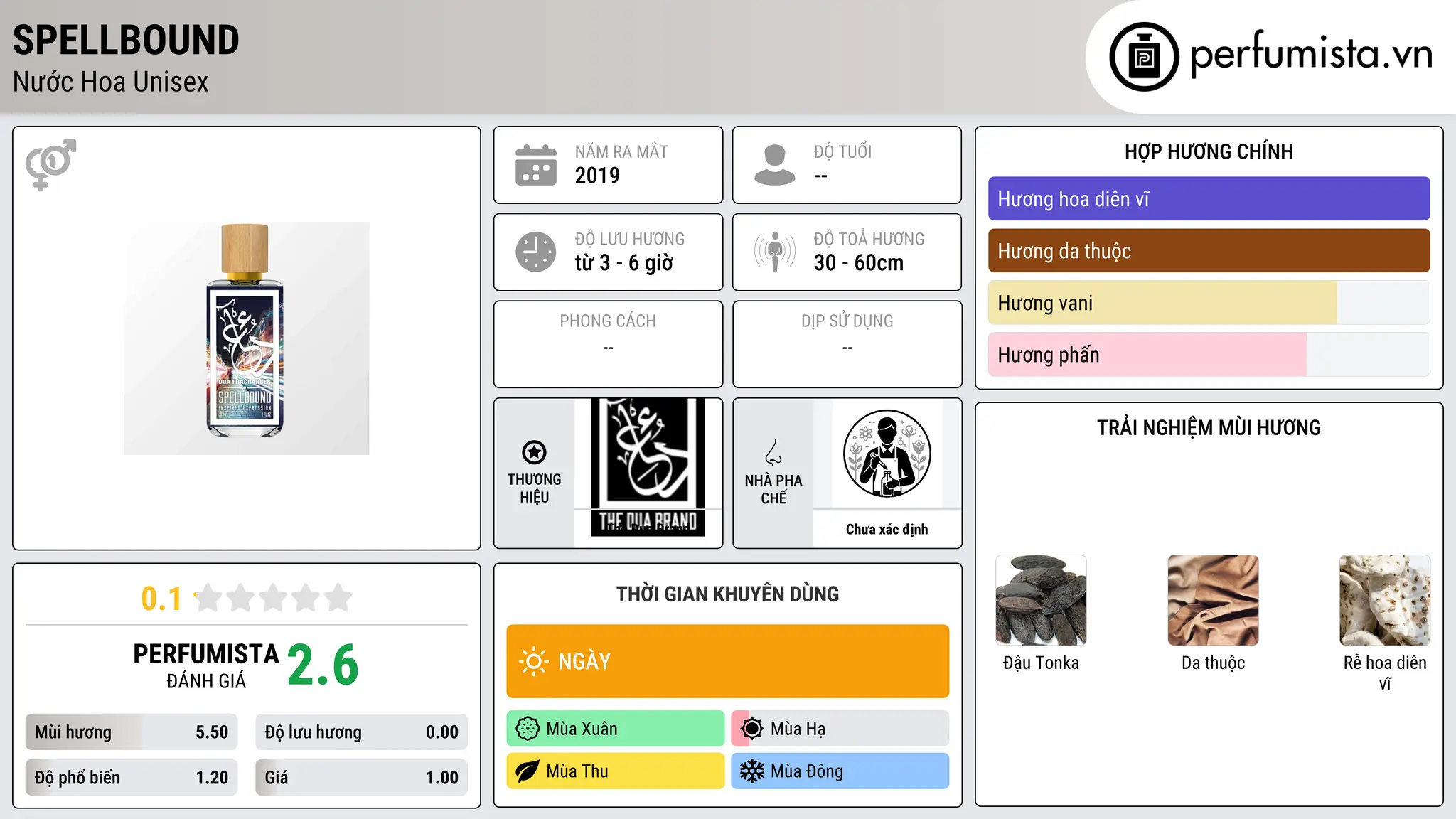The width and height of the screenshot is (1456, 819).
Task: Select the Rễ hoa diên vĩ note image
Action: point(1385,600)
